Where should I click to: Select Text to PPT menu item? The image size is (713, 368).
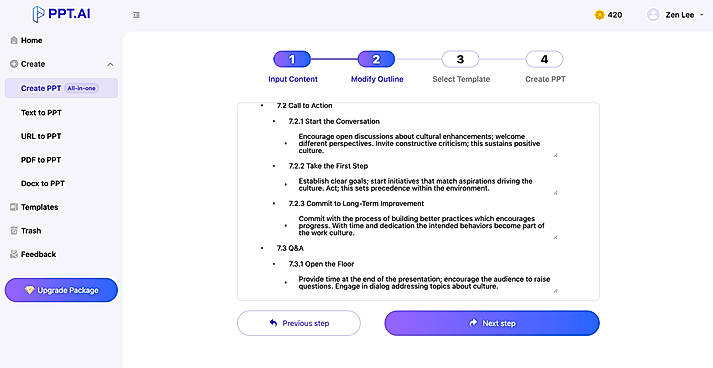41,112
